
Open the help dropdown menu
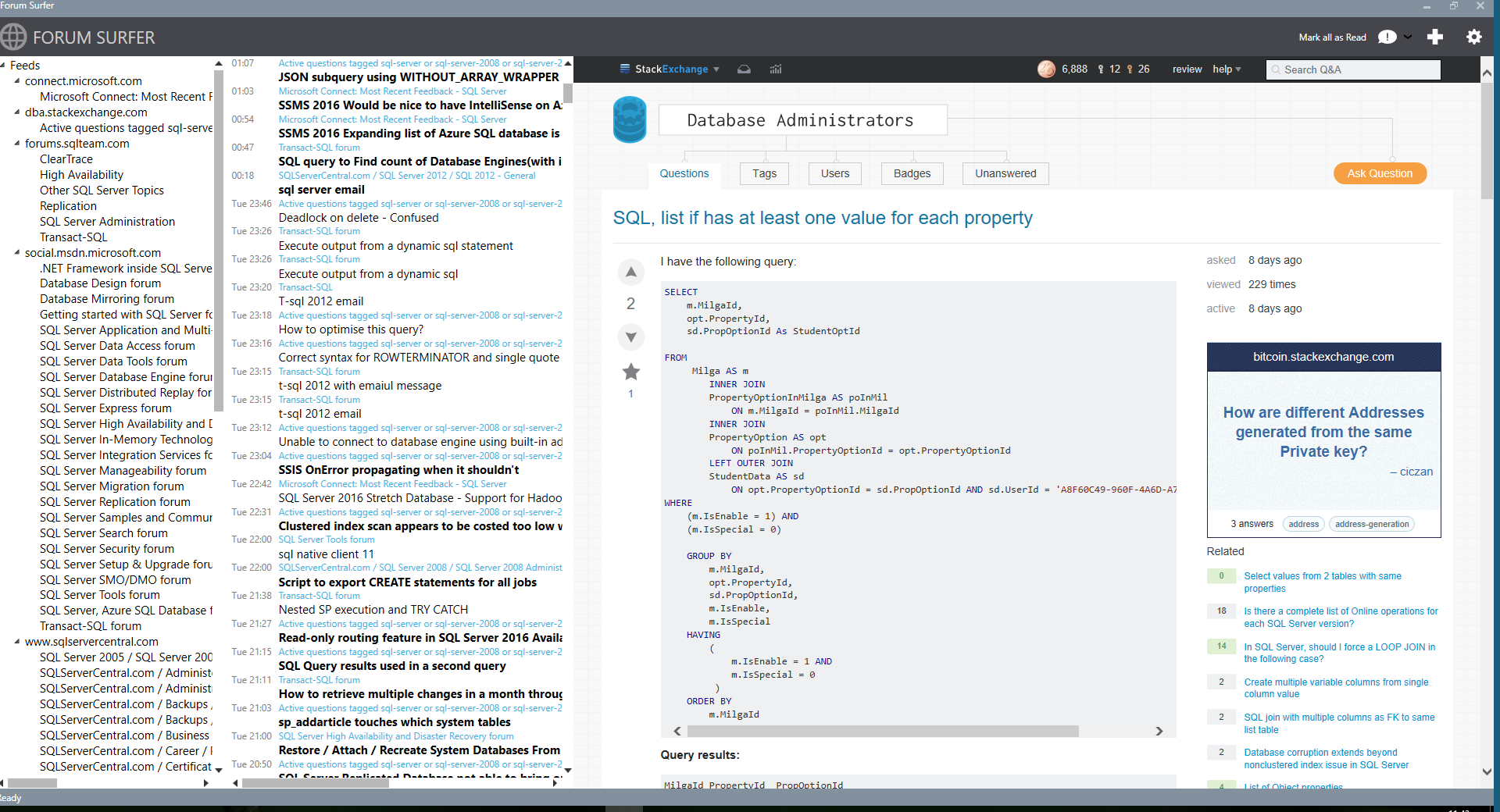1227,69
